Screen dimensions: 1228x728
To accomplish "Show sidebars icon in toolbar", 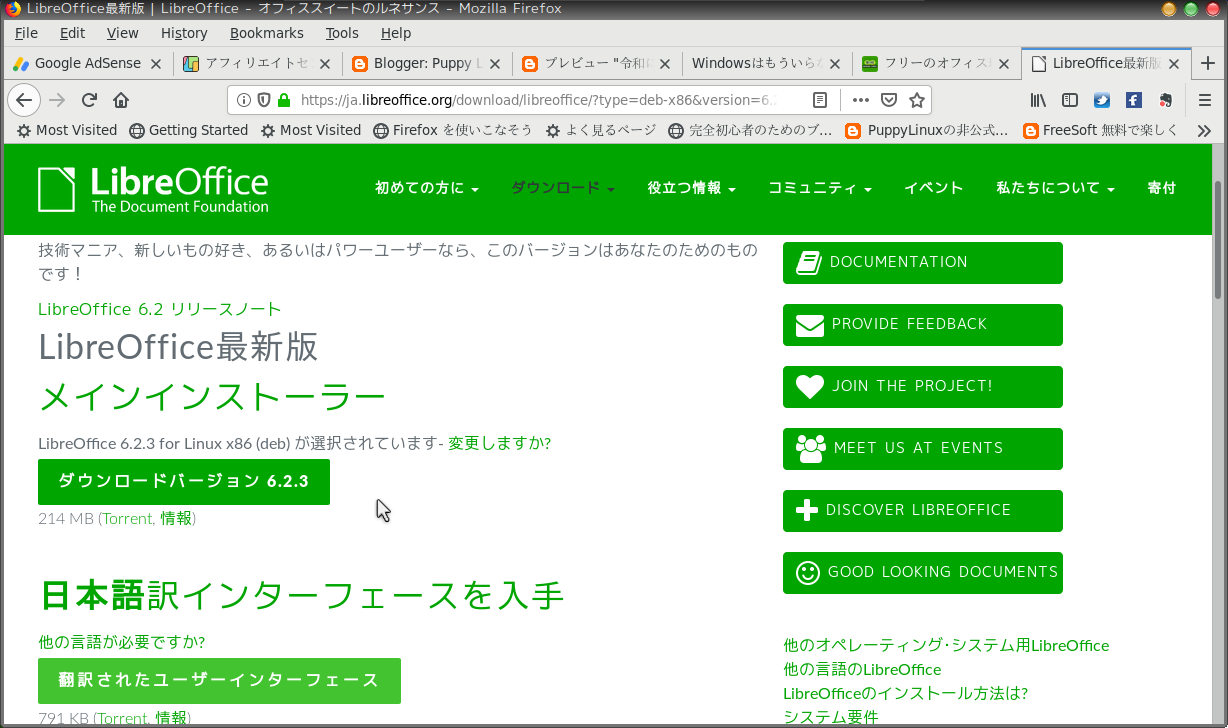I will [1070, 100].
